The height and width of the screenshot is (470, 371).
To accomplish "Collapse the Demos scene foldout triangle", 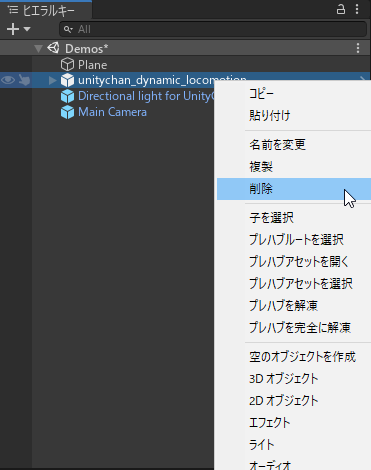I will pos(39,49).
